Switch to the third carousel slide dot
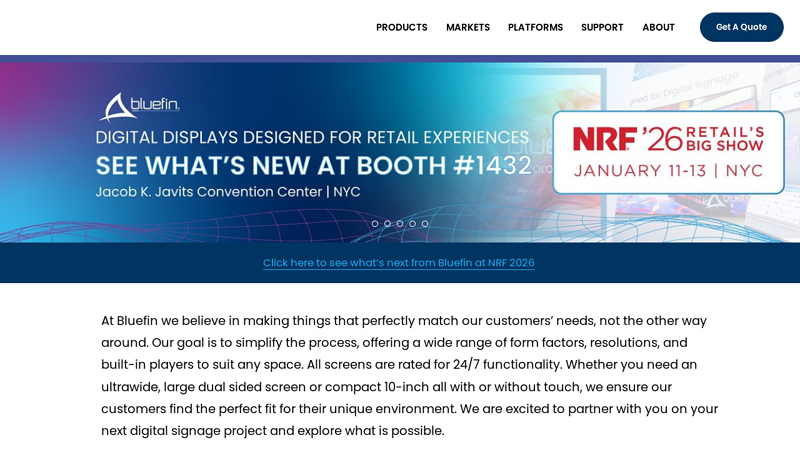 (x=400, y=224)
